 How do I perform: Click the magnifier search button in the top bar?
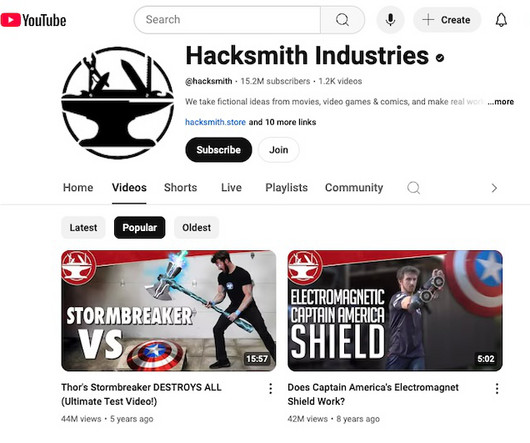[342, 20]
